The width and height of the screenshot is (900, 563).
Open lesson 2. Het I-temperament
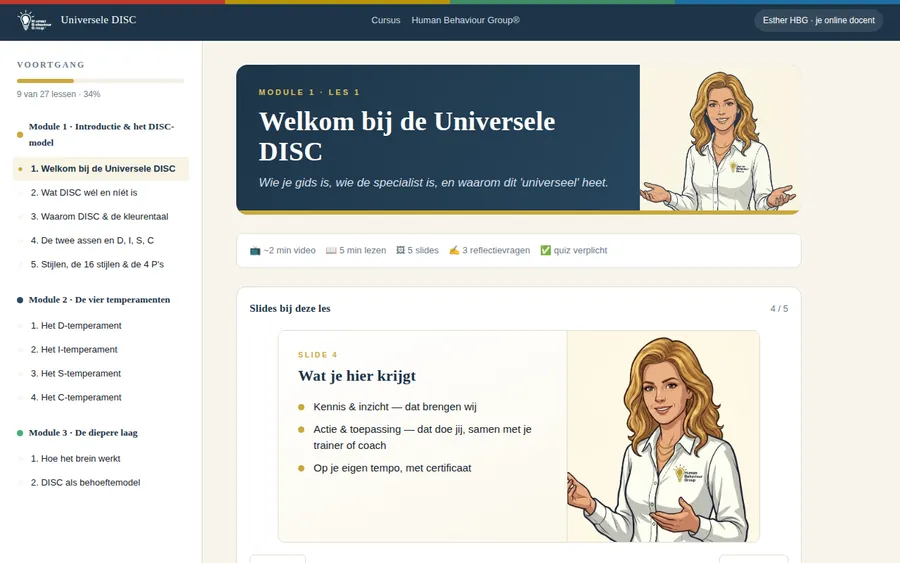click(74, 350)
